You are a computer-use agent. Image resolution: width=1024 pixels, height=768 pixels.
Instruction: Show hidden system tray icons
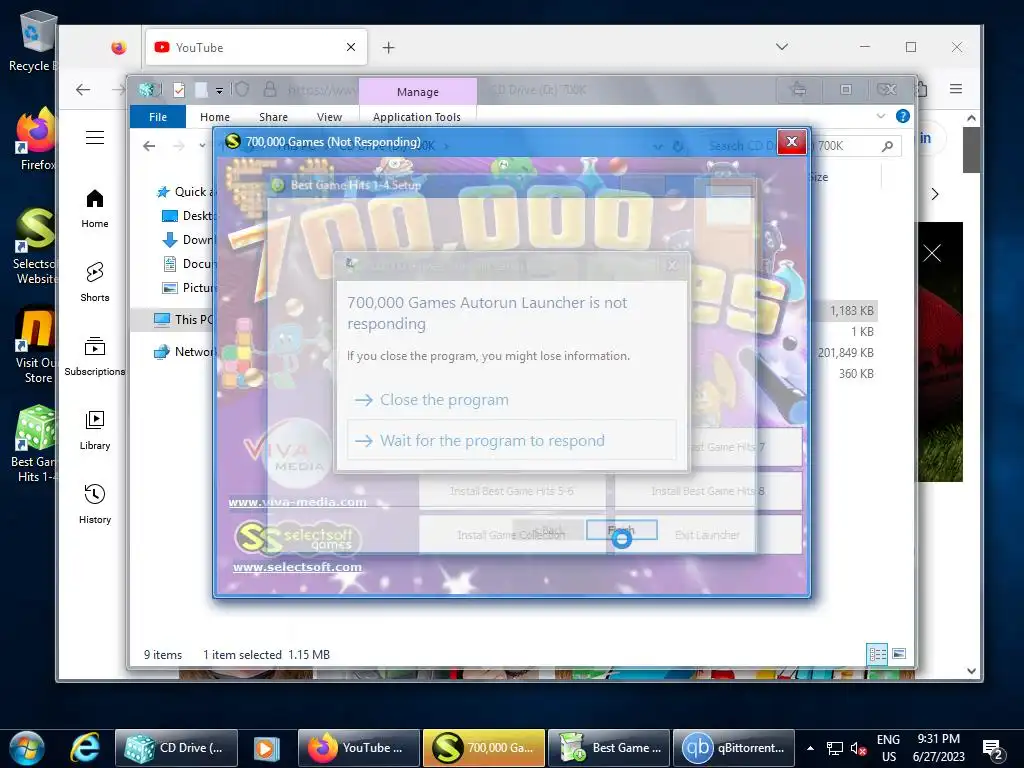(x=810, y=748)
